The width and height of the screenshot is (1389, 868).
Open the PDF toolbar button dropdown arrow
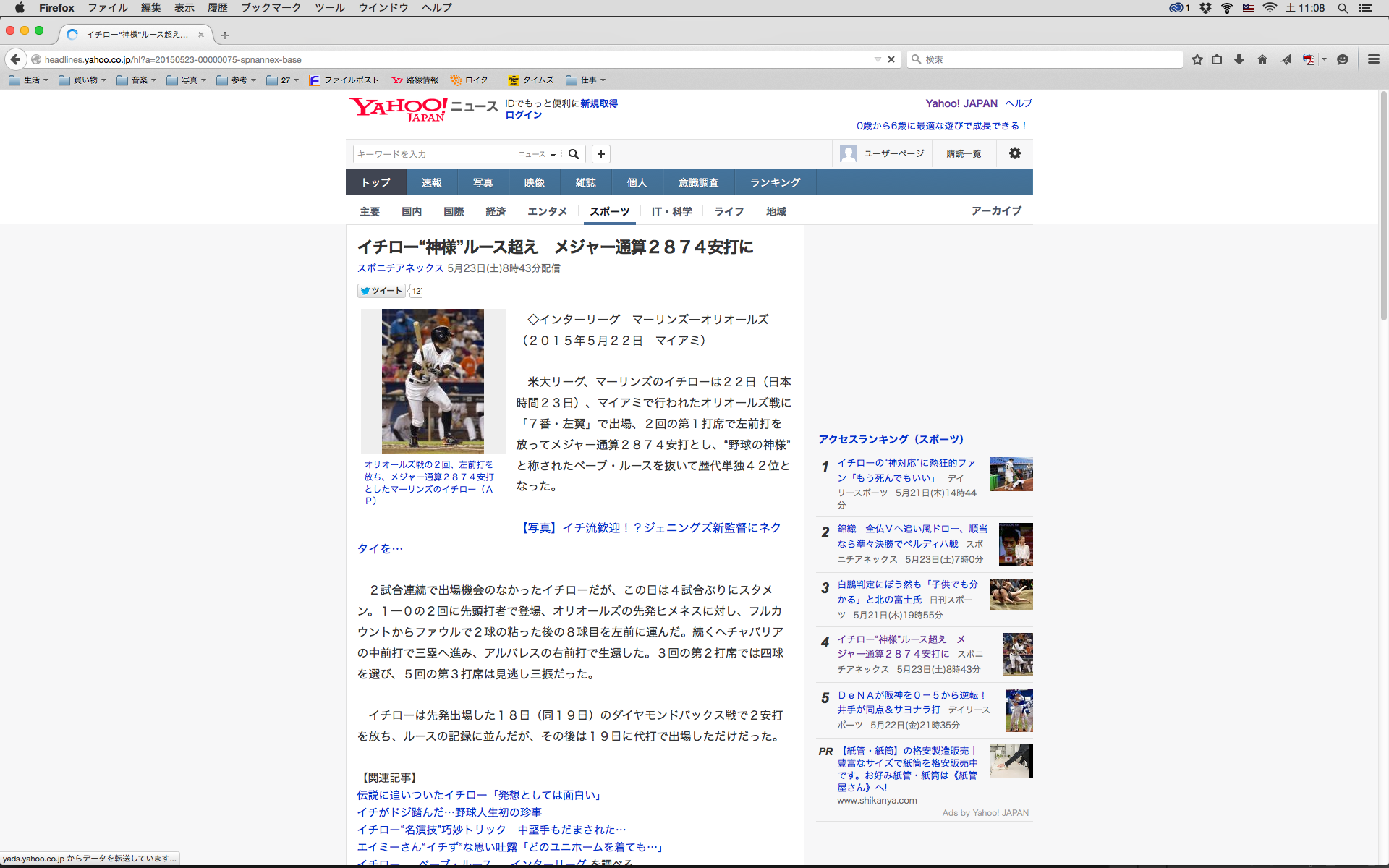point(1324,59)
